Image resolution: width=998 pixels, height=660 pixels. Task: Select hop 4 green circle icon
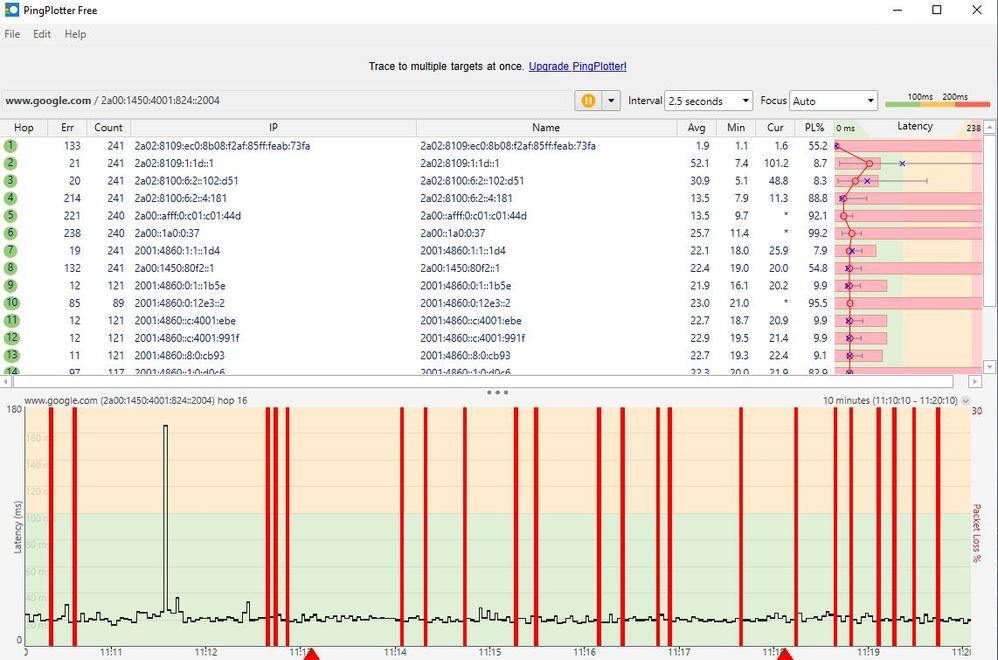click(10, 198)
